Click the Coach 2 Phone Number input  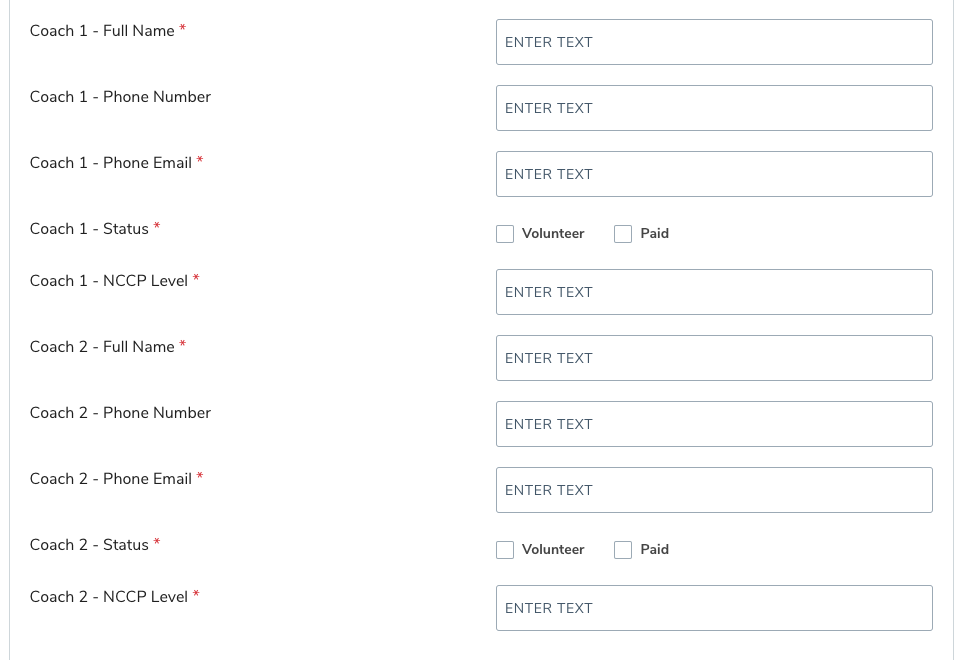coord(714,424)
